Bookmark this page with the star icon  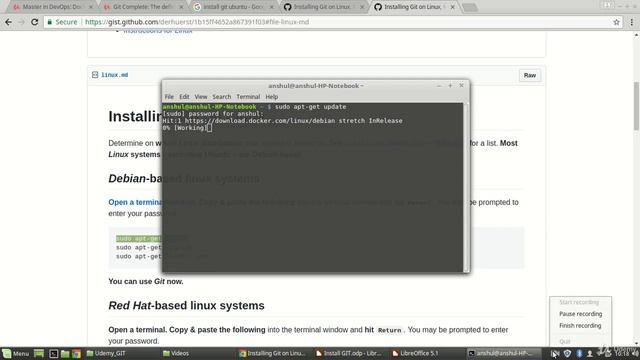click(x=616, y=22)
